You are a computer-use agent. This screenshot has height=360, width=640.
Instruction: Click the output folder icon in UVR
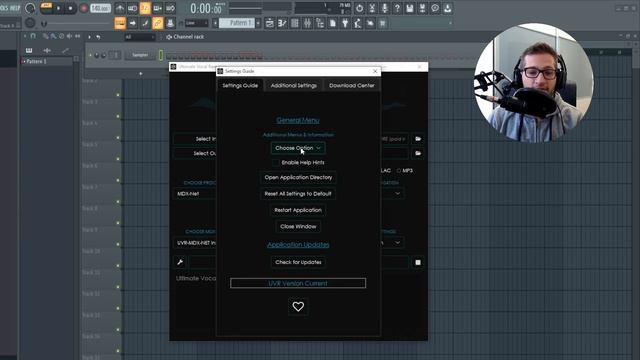click(418, 153)
